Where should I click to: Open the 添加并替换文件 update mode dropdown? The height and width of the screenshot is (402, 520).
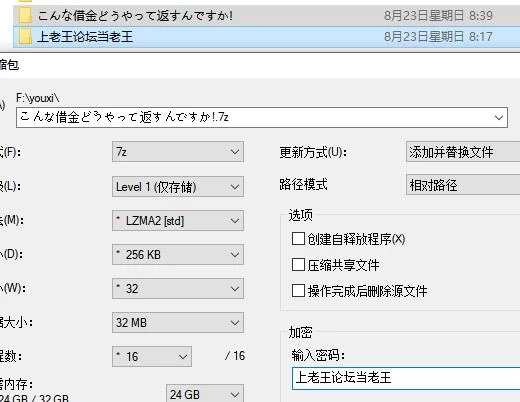point(463,152)
